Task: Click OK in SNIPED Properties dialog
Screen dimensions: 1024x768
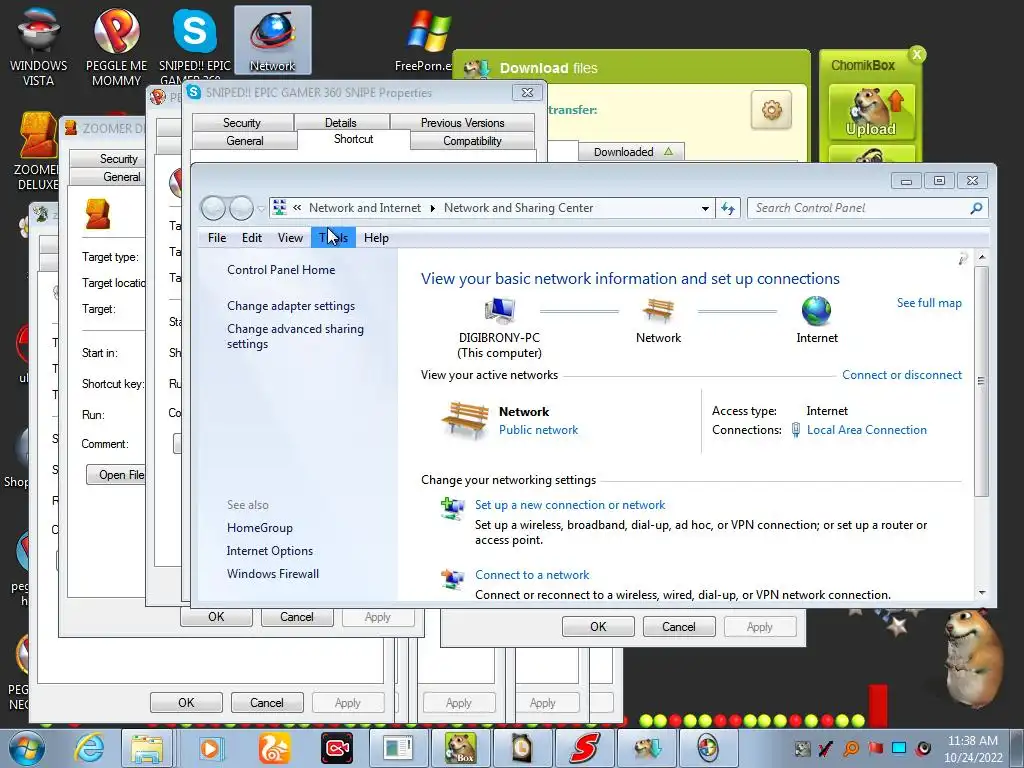Action: [598, 627]
